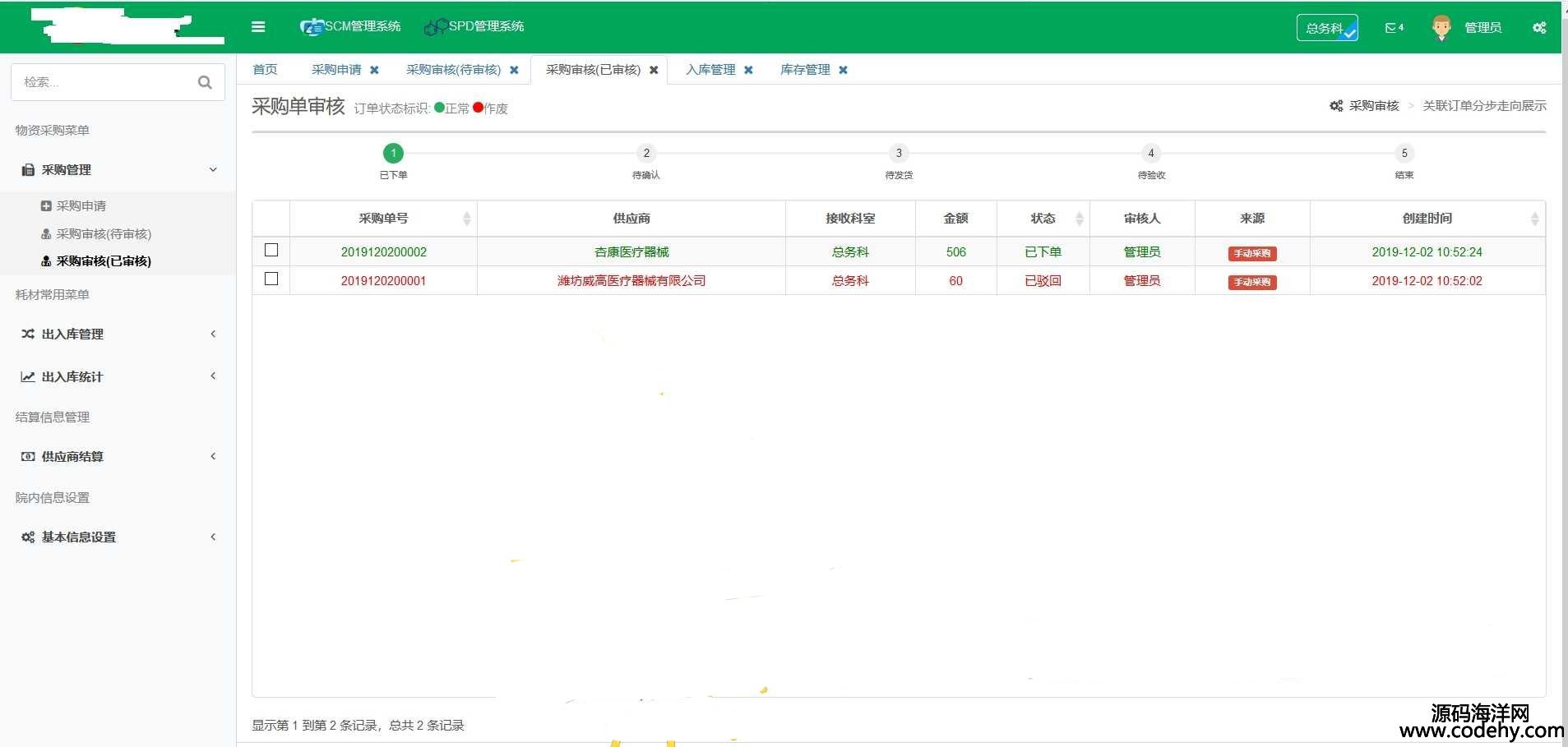Expand the 出入库统计 menu
This screenshot has width=1568, height=747.
118,376
